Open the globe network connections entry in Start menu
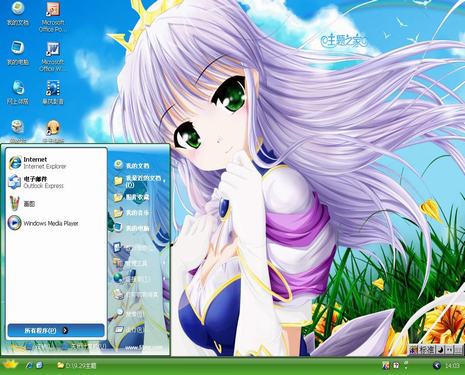This screenshot has height=375, width=465. [138, 278]
